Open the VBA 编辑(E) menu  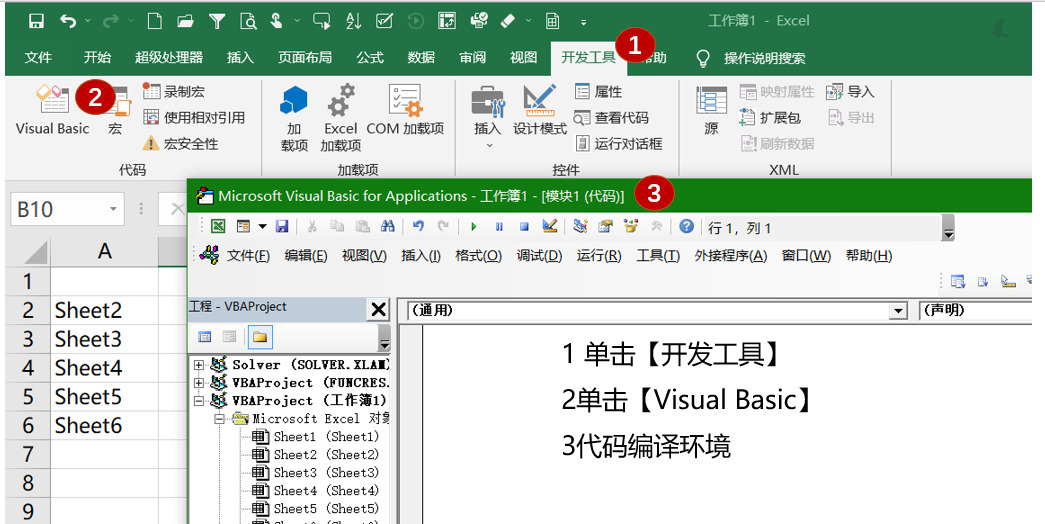(306, 256)
